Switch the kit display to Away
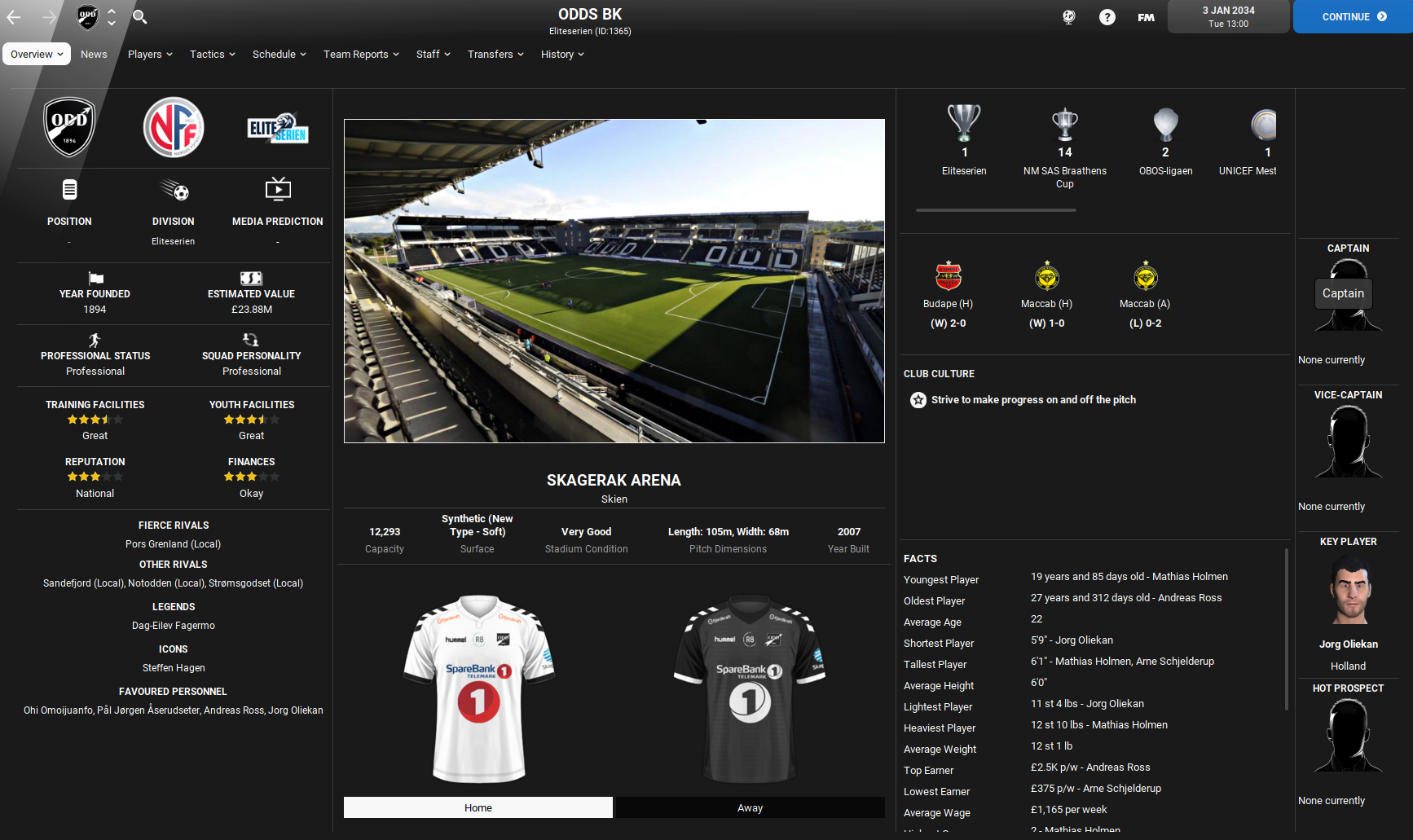Image resolution: width=1413 pixels, height=840 pixels. (x=749, y=807)
